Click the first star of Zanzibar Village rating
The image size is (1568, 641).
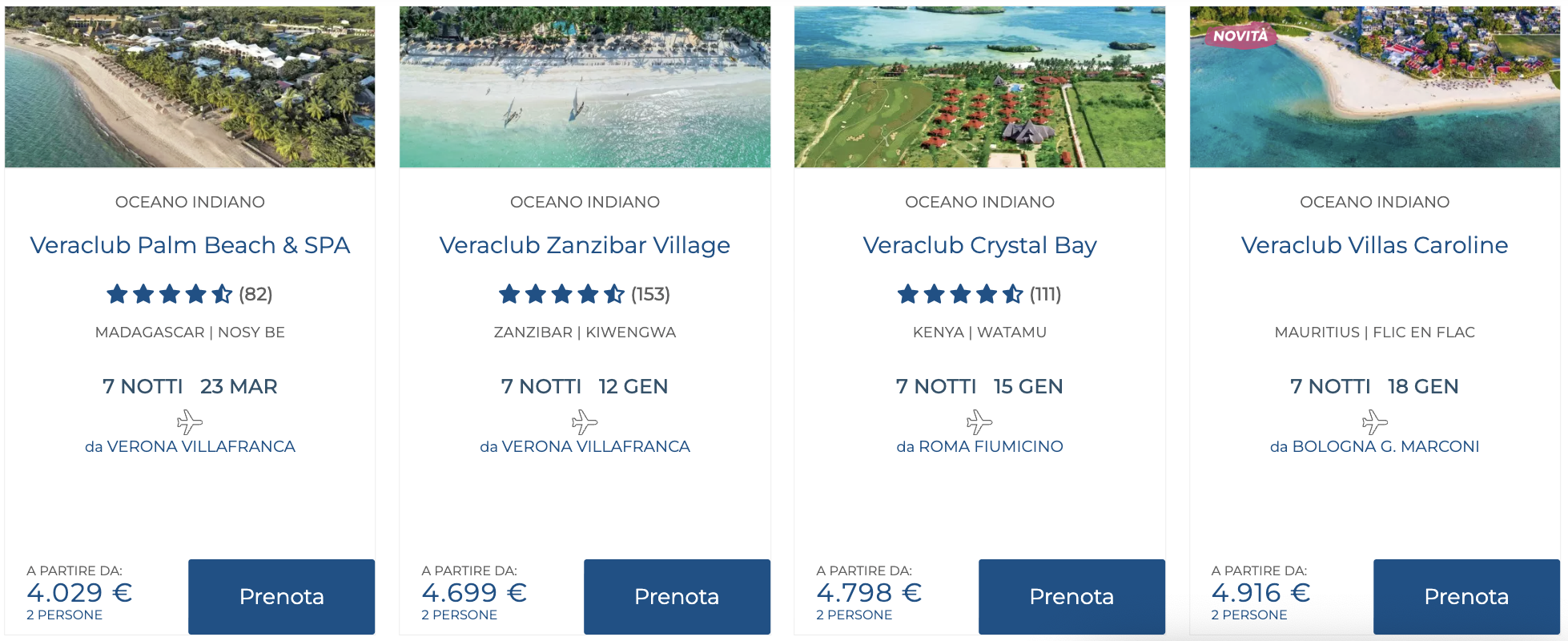pos(508,294)
